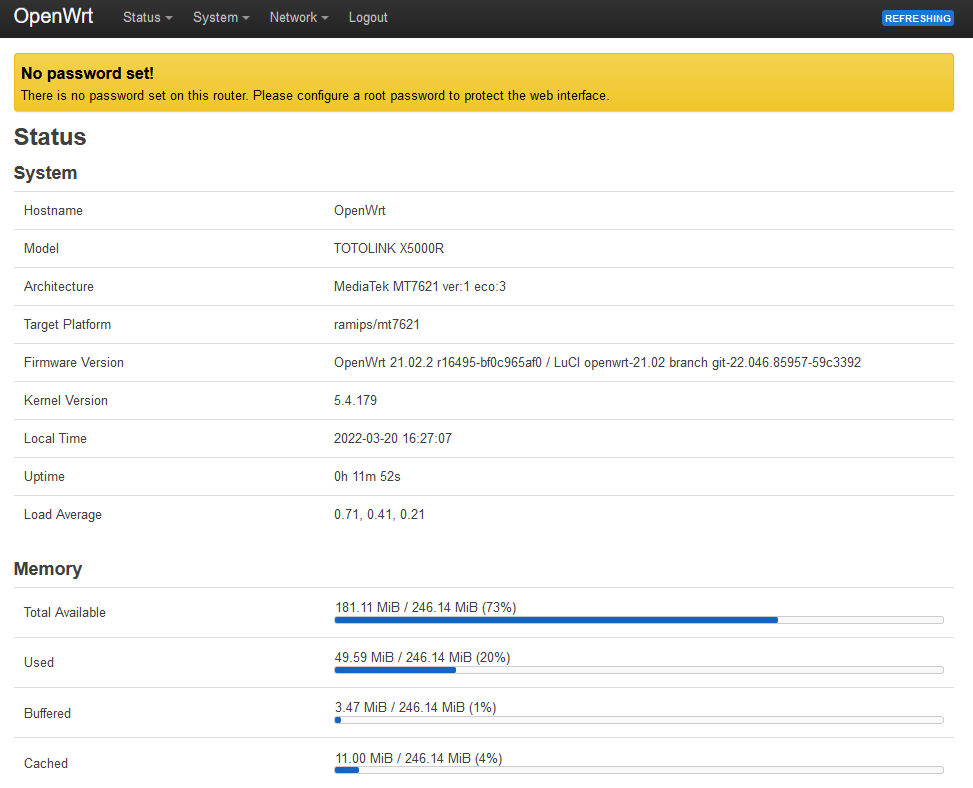Screen dimensions: 973x788
Task: Open the System dropdown menu
Action: pyautogui.click(x=221, y=17)
